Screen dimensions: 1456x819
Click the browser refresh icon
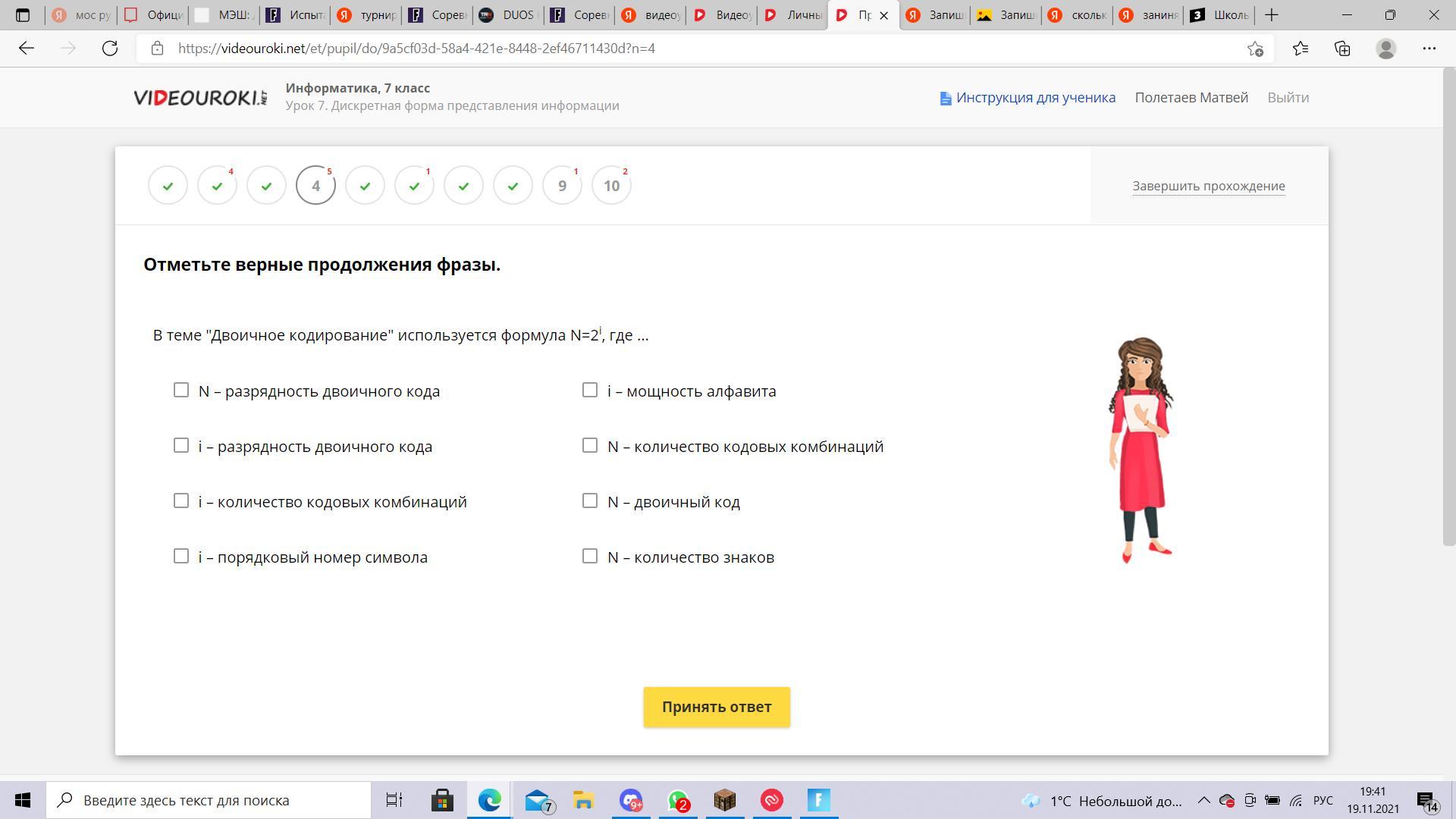pos(110,49)
